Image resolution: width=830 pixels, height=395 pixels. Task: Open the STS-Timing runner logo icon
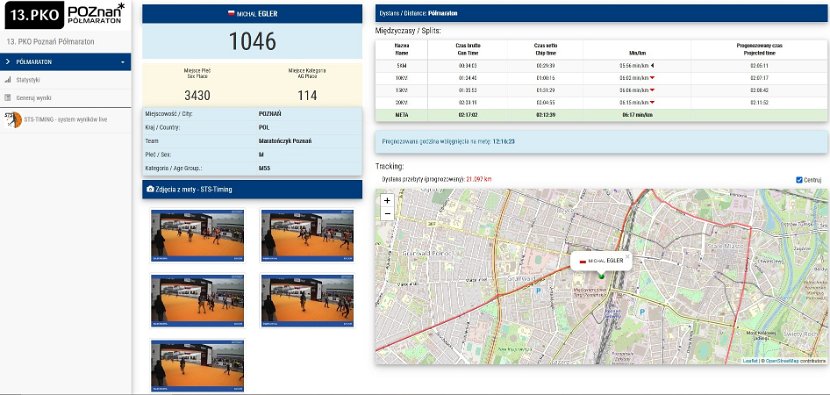pyautogui.click(x=13, y=120)
